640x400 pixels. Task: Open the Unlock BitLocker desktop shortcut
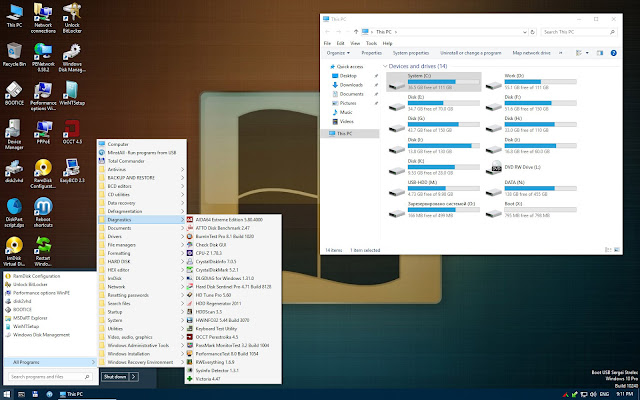(x=72, y=18)
